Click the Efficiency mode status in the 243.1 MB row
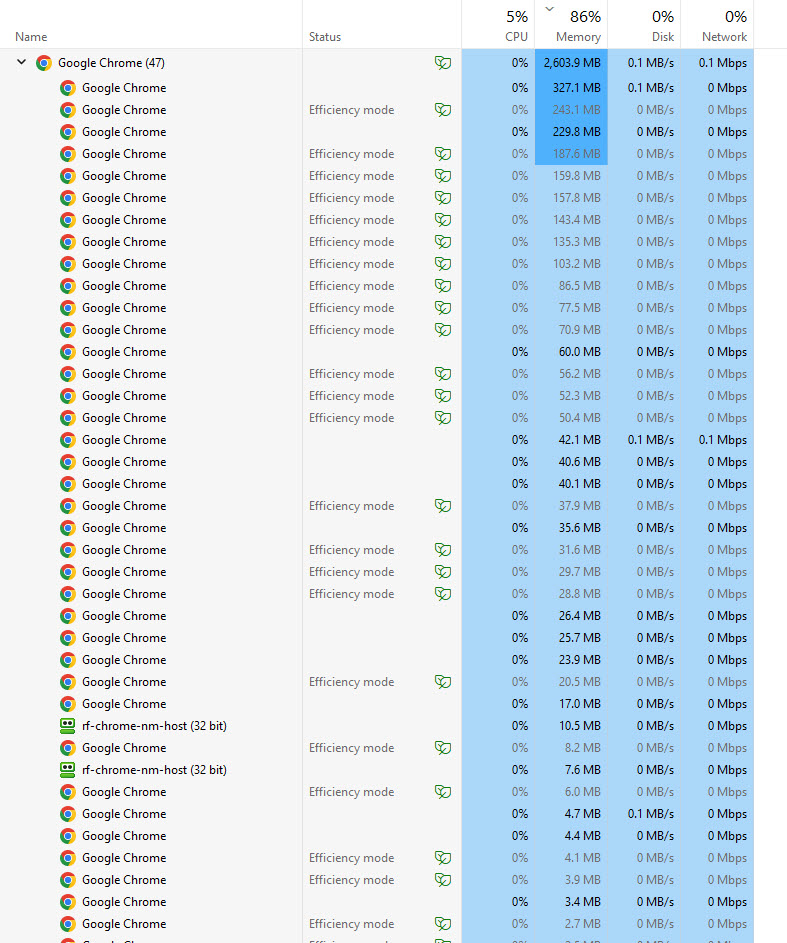Screen dimensions: 787x943 (x=352, y=109)
